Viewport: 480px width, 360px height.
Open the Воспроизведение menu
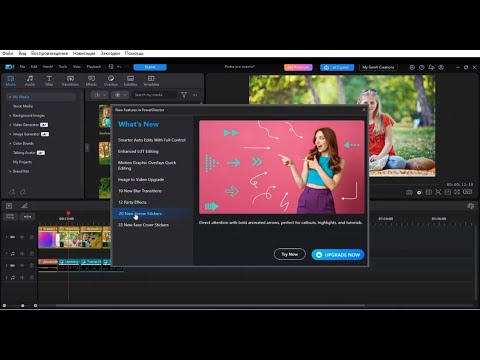pyautogui.click(x=49, y=53)
